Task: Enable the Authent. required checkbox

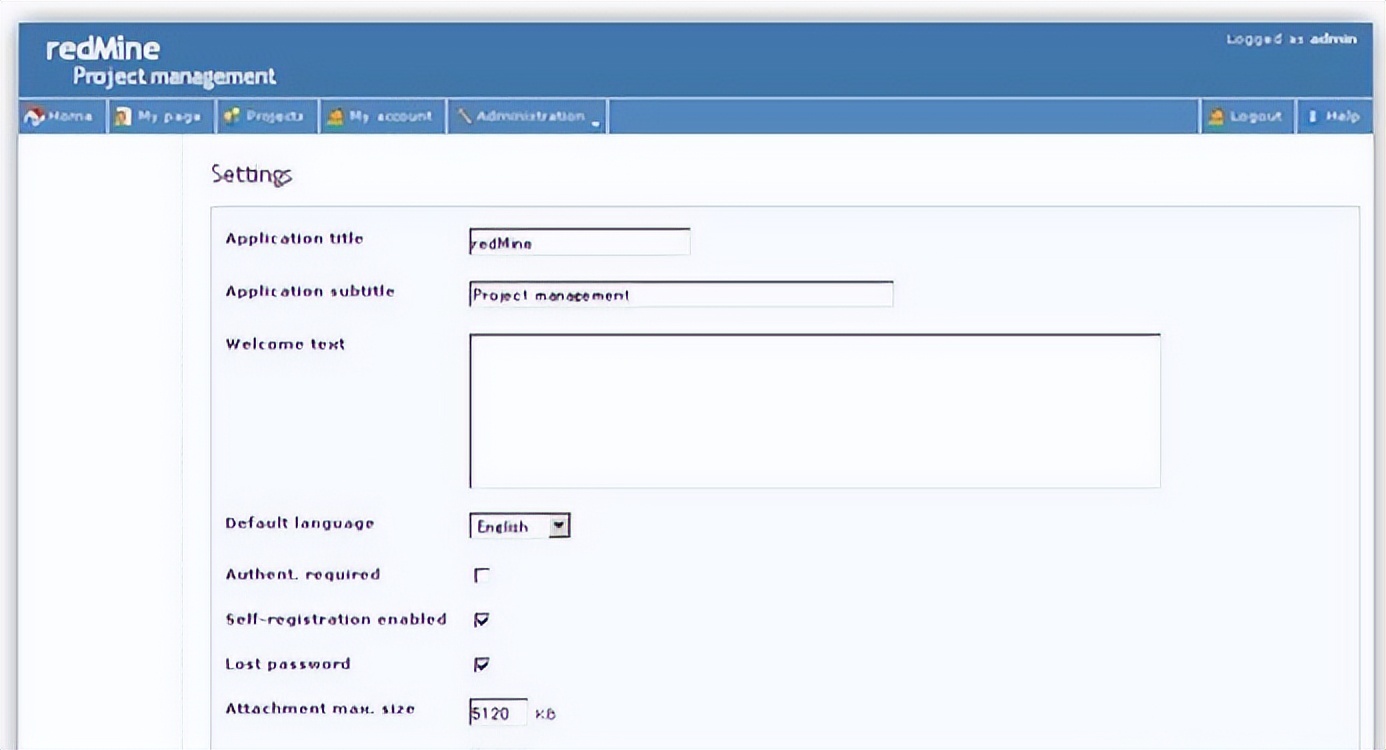Action: [482, 575]
